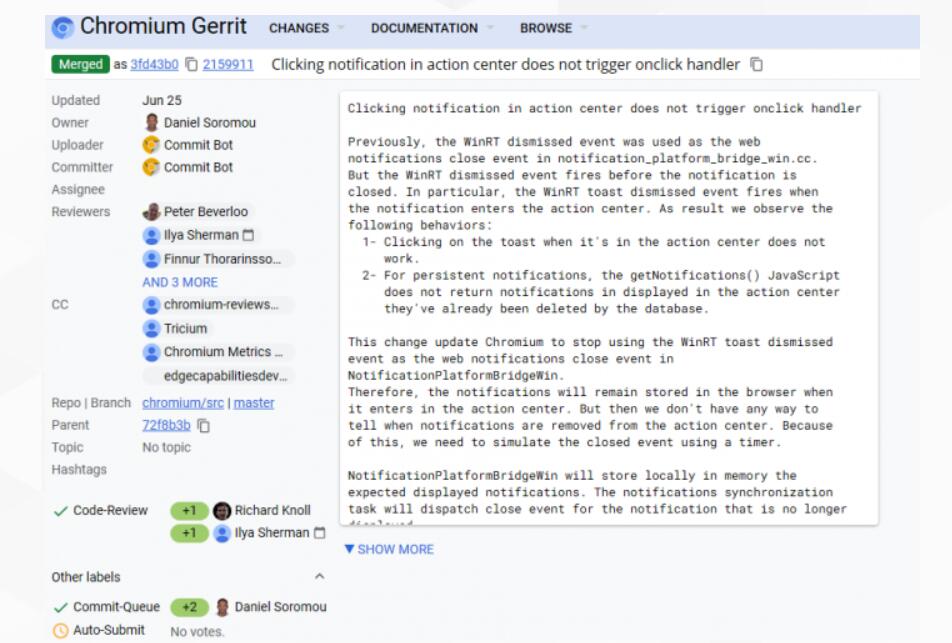This screenshot has height=643, width=952.
Task: Select the 'Jun 25' updated date
Action: click(162, 100)
